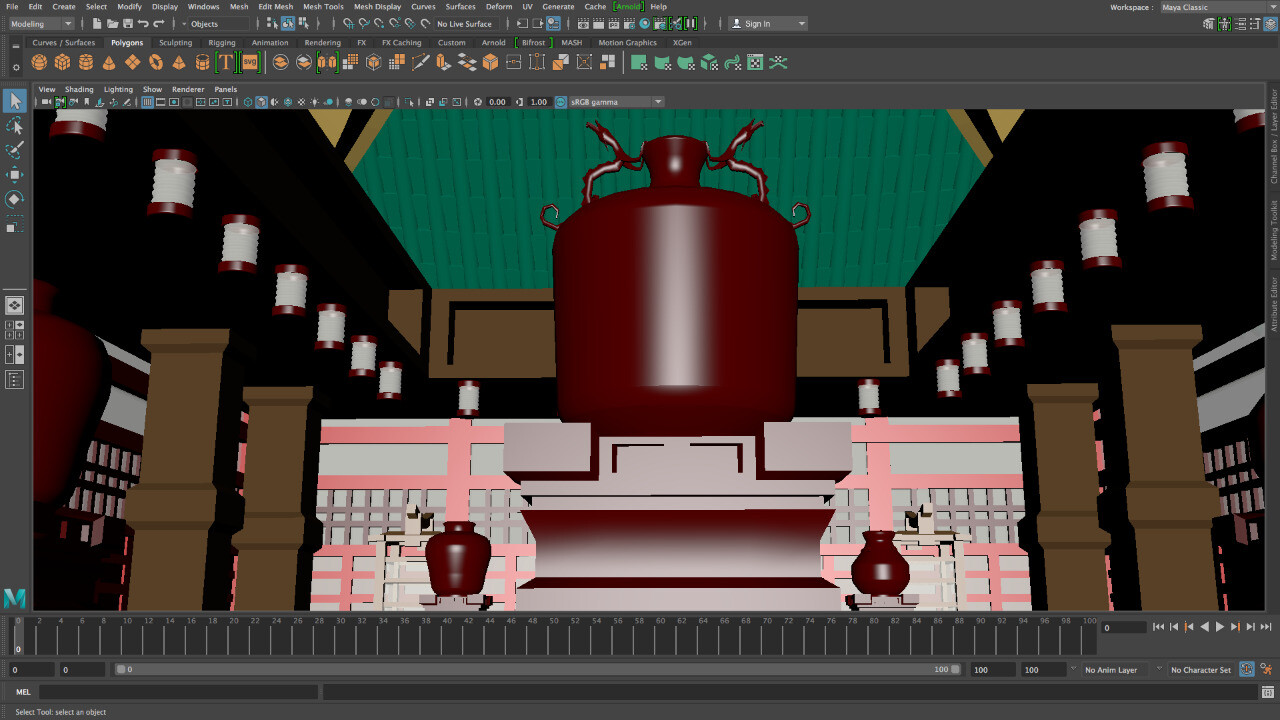Open the Menu Set dropdown showing Modeling
1280x720 pixels.
(x=40, y=23)
